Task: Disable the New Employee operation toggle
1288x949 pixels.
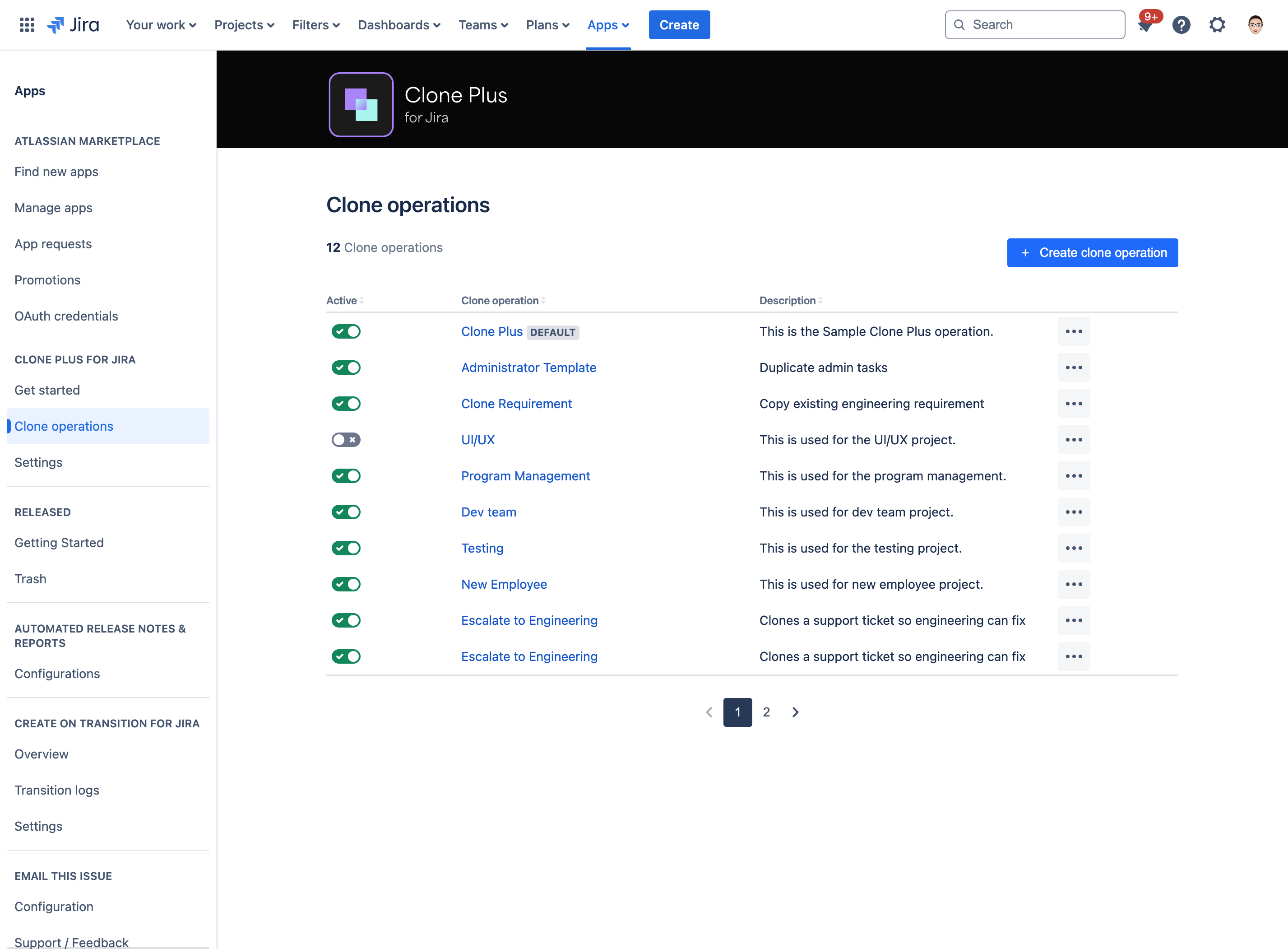Action: pyautogui.click(x=346, y=584)
